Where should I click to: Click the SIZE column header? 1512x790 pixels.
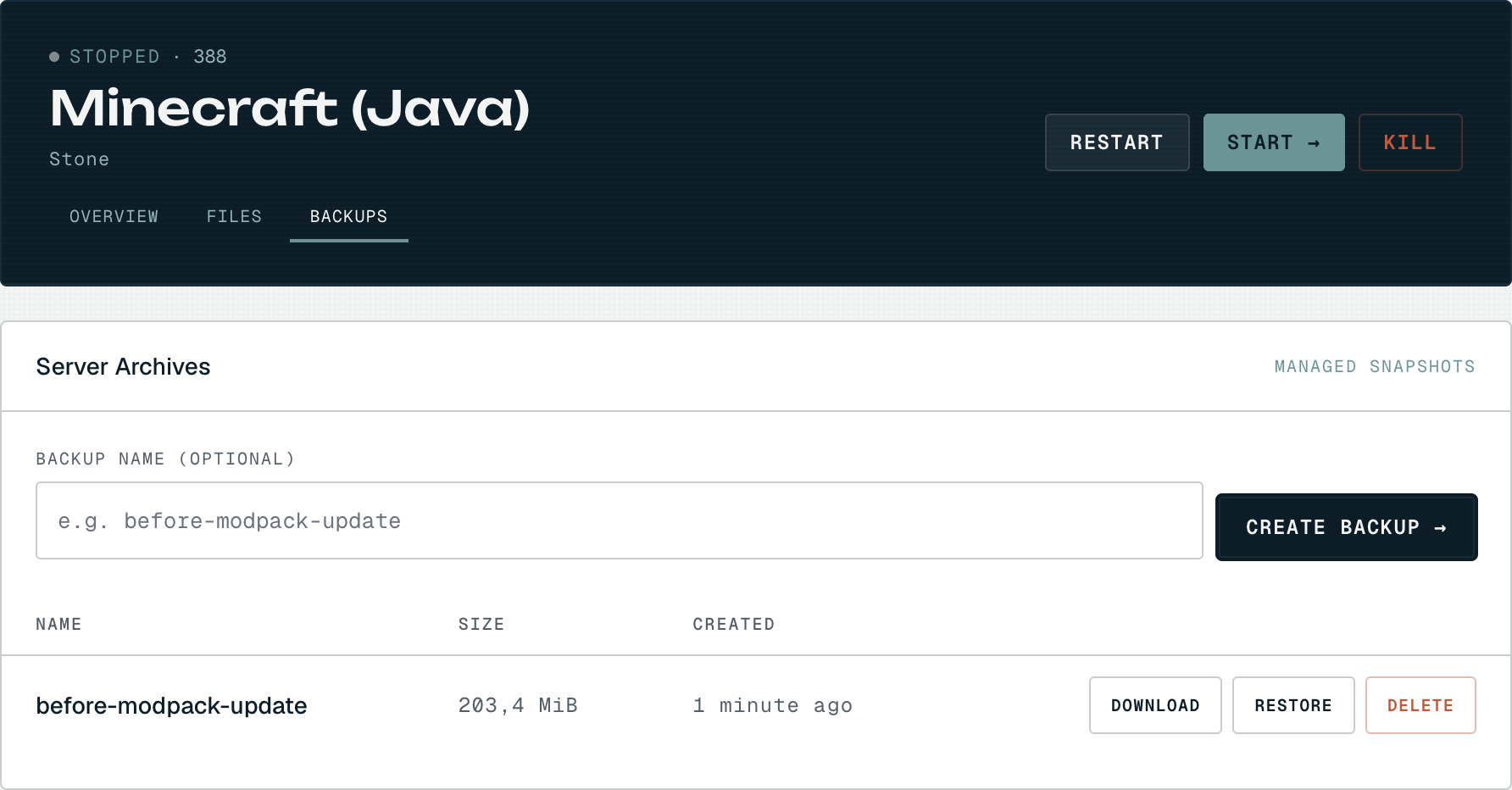click(x=481, y=624)
